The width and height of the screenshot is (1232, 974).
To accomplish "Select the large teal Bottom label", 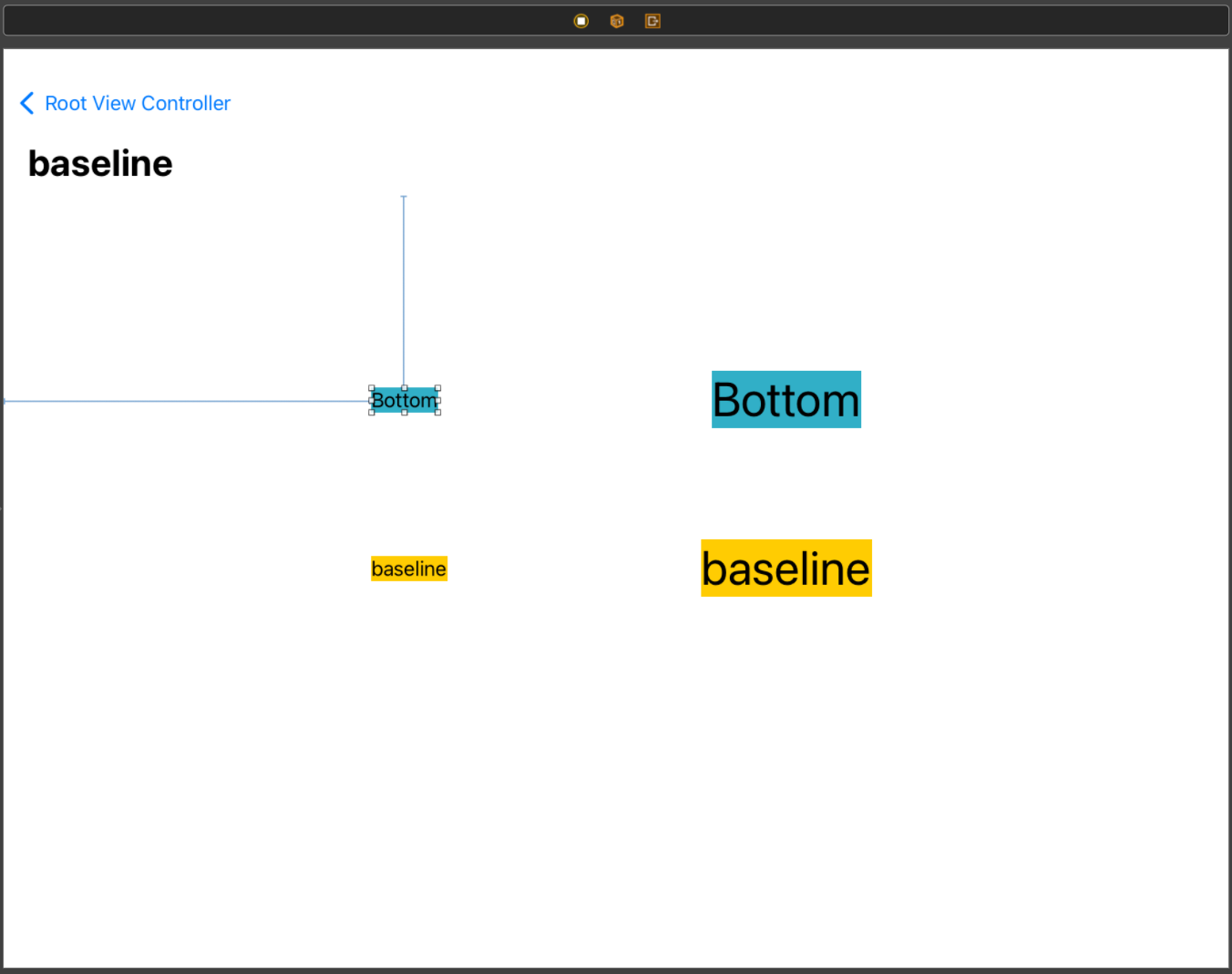I will tap(786, 399).
